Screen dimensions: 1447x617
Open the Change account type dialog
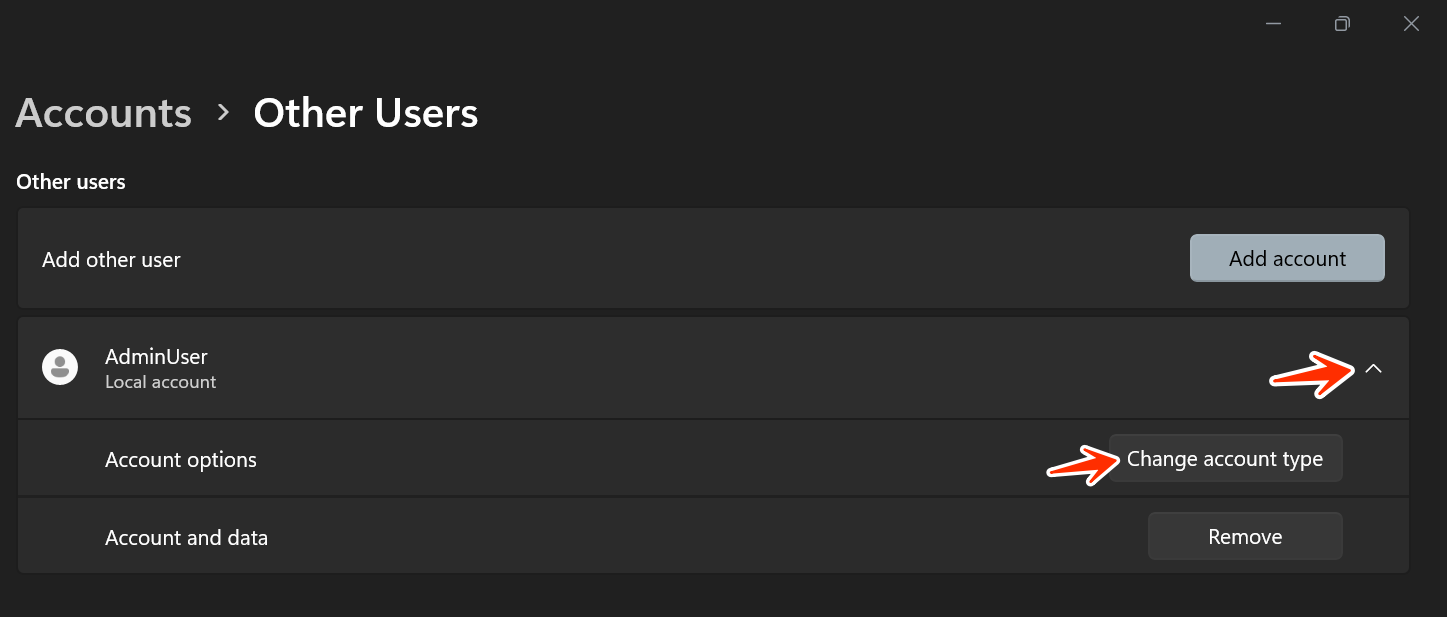click(x=1224, y=459)
